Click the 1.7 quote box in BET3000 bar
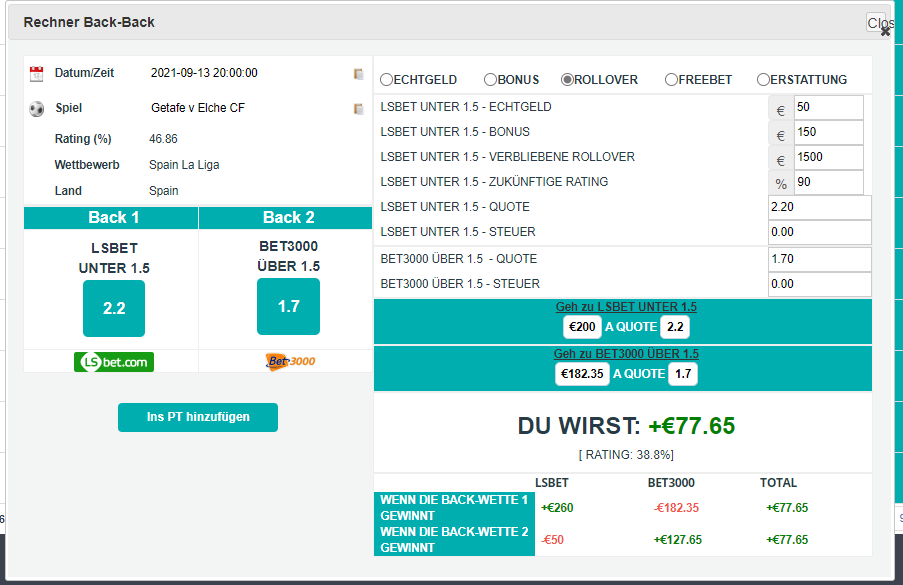The height and width of the screenshot is (585, 903). pyautogui.click(x=683, y=374)
